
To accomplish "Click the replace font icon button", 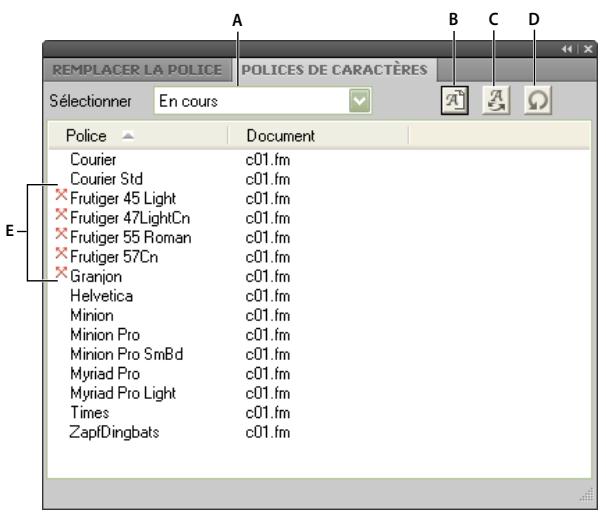I will click(x=496, y=100).
